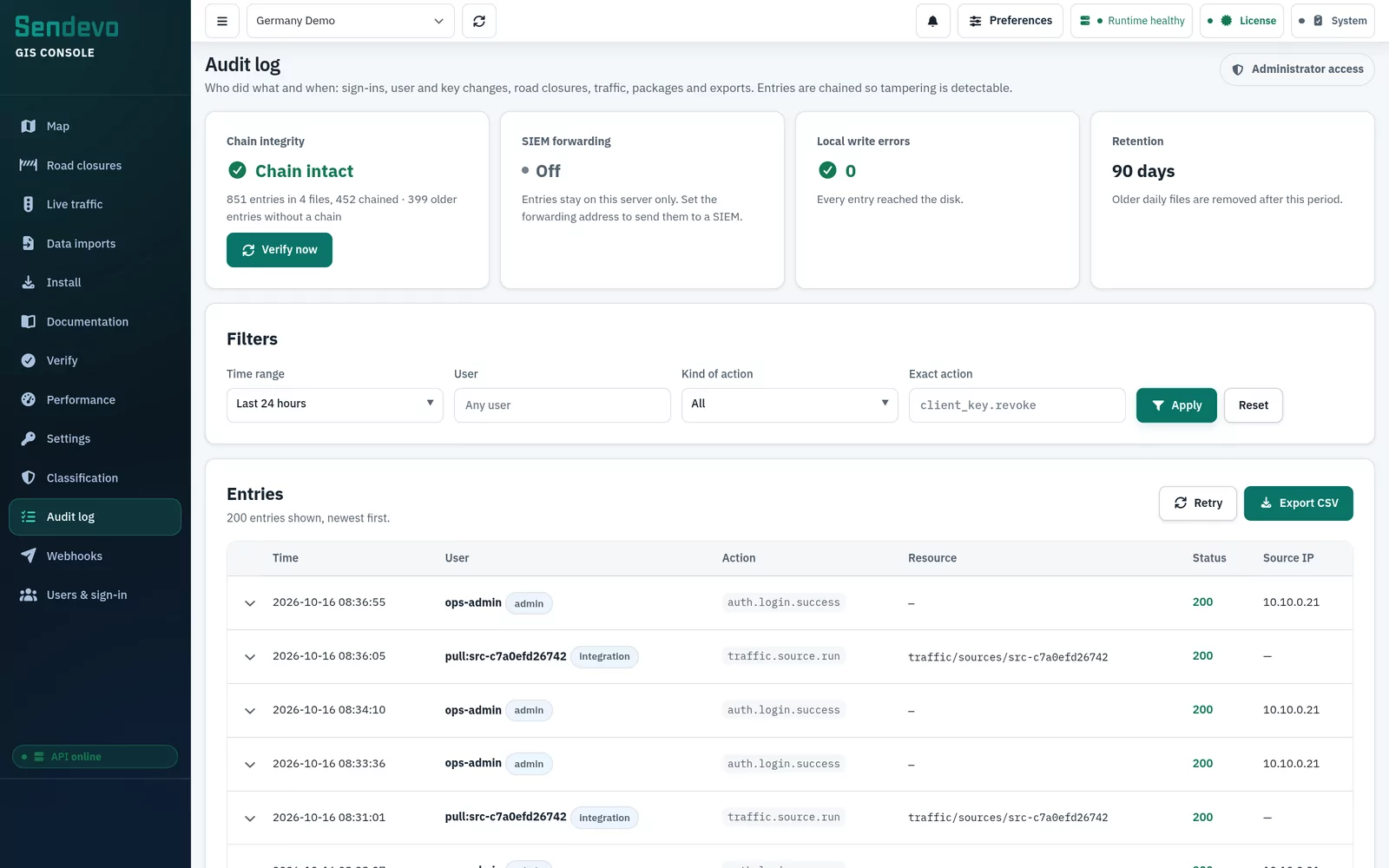Viewport: 1389px width, 868px height.
Task: Expand the 08:36:05 traffic.source.run entry
Action: (x=250, y=656)
